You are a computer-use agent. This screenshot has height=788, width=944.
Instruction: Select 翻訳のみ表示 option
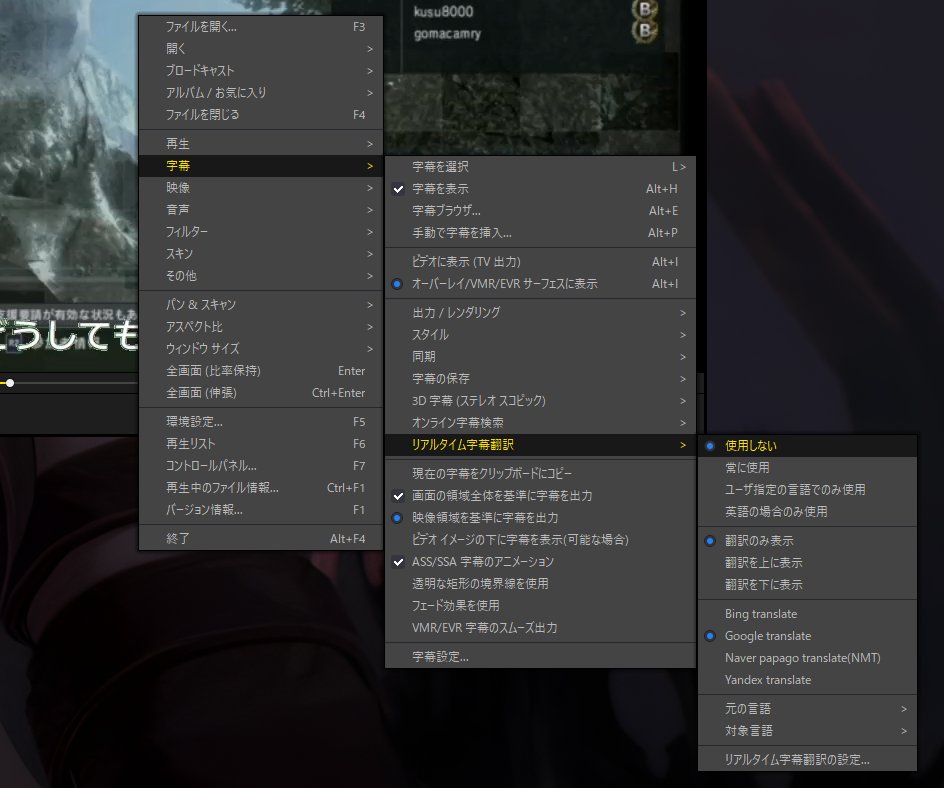tap(807, 541)
